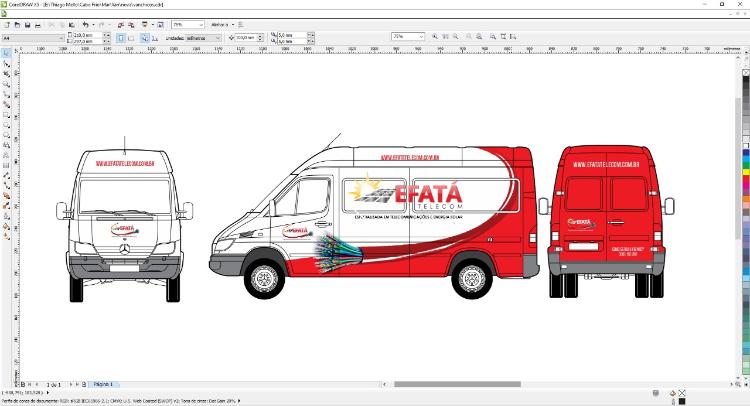Click the black outline color indicator
Image resolution: width=750 pixels, height=406 pixels.
coord(682,401)
